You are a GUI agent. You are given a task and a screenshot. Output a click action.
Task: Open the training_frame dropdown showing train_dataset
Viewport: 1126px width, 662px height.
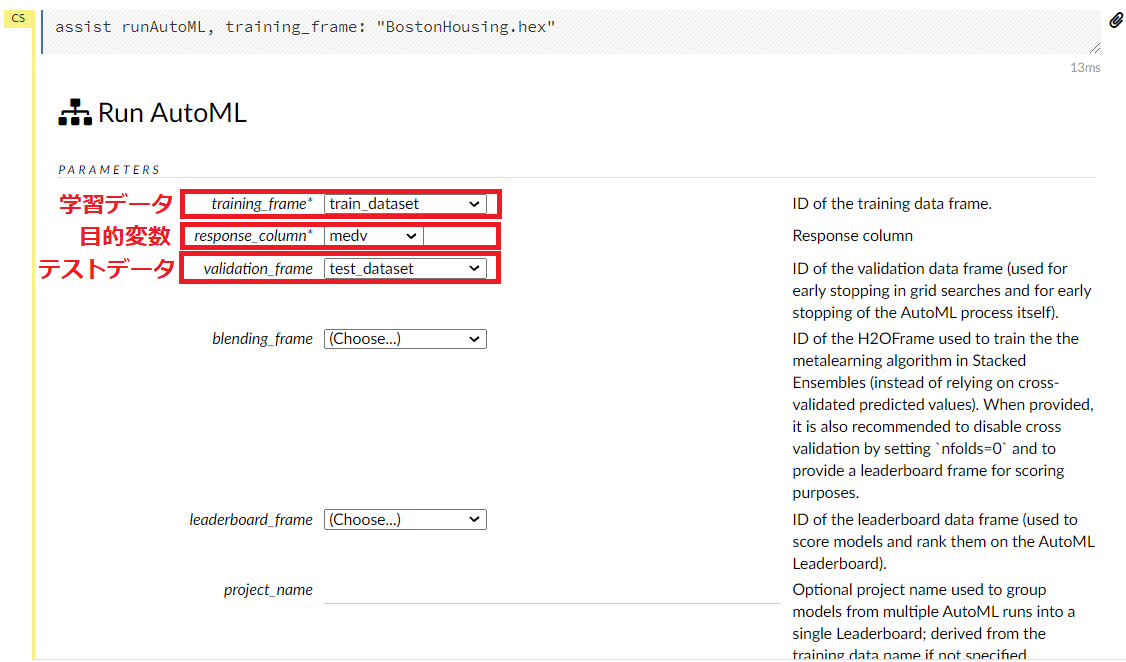coord(405,204)
